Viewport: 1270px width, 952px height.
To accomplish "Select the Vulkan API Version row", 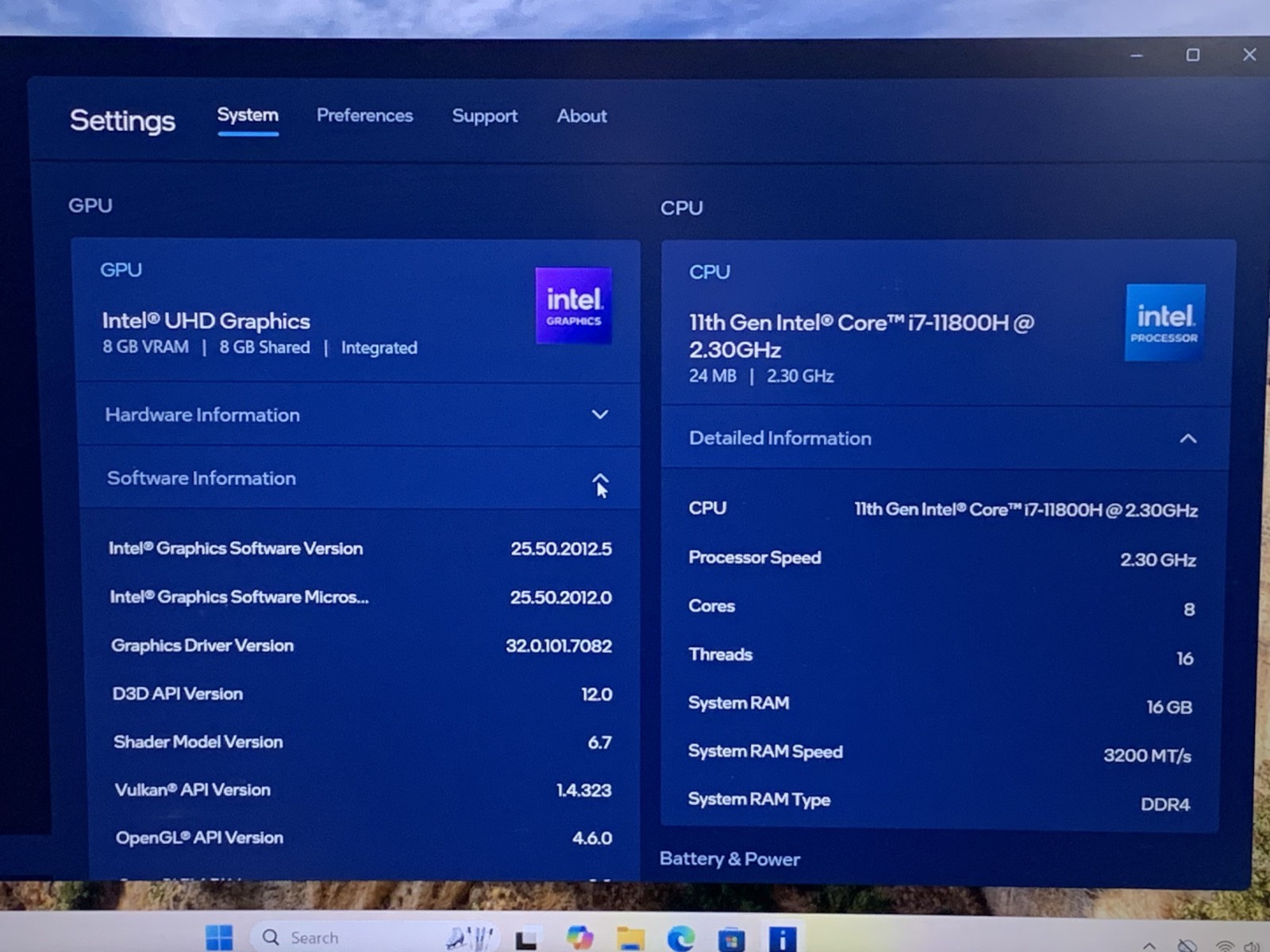I will [363, 790].
